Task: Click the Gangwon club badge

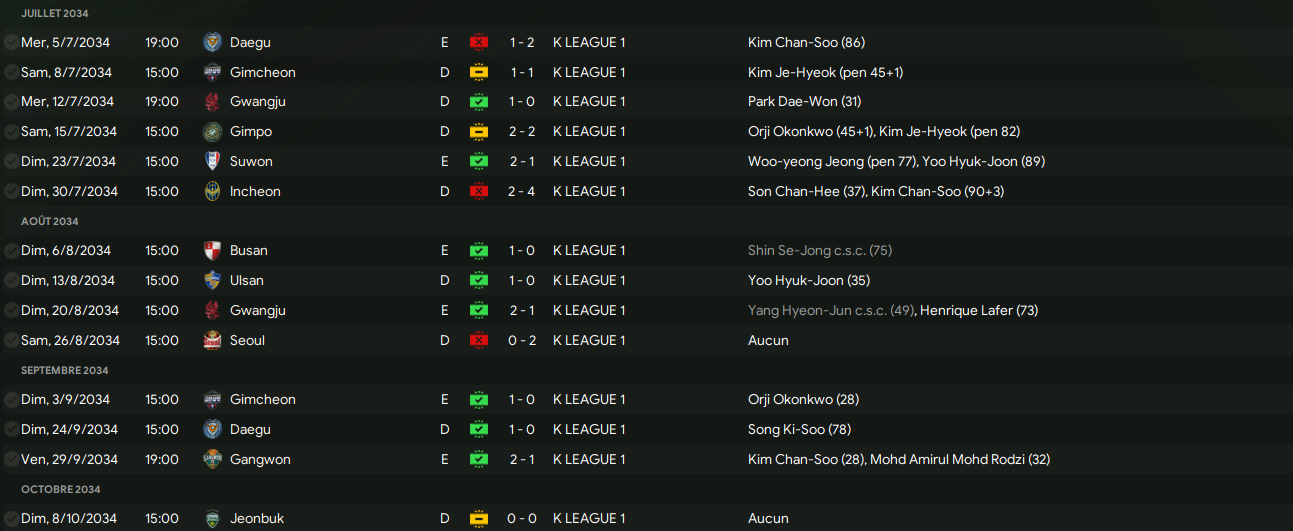Action: 211,459
